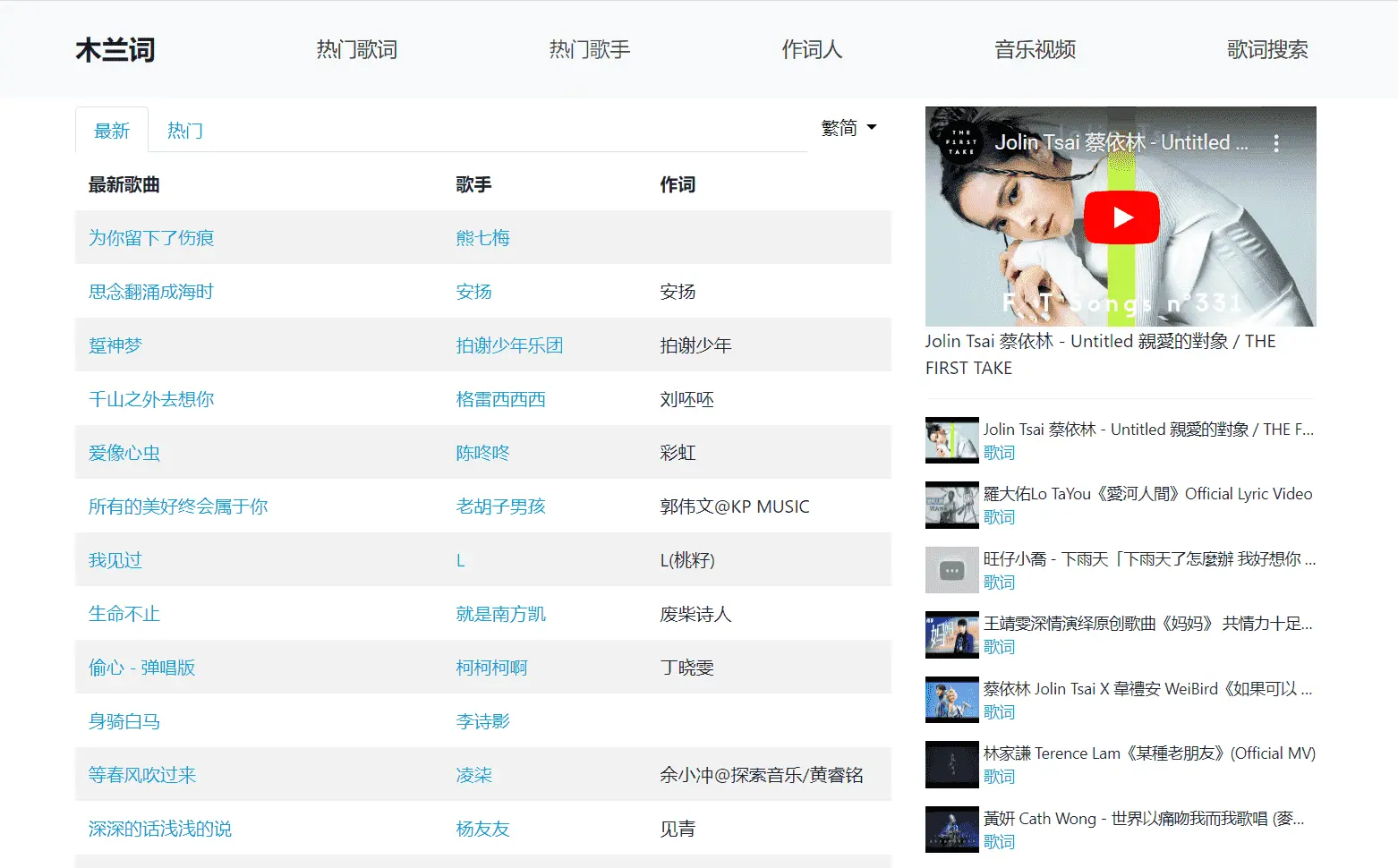This screenshot has width=1398, height=868.
Task: Open the 黃妍 Cath Wong video thumbnail
Action: pyautogui.click(x=950, y=829)
